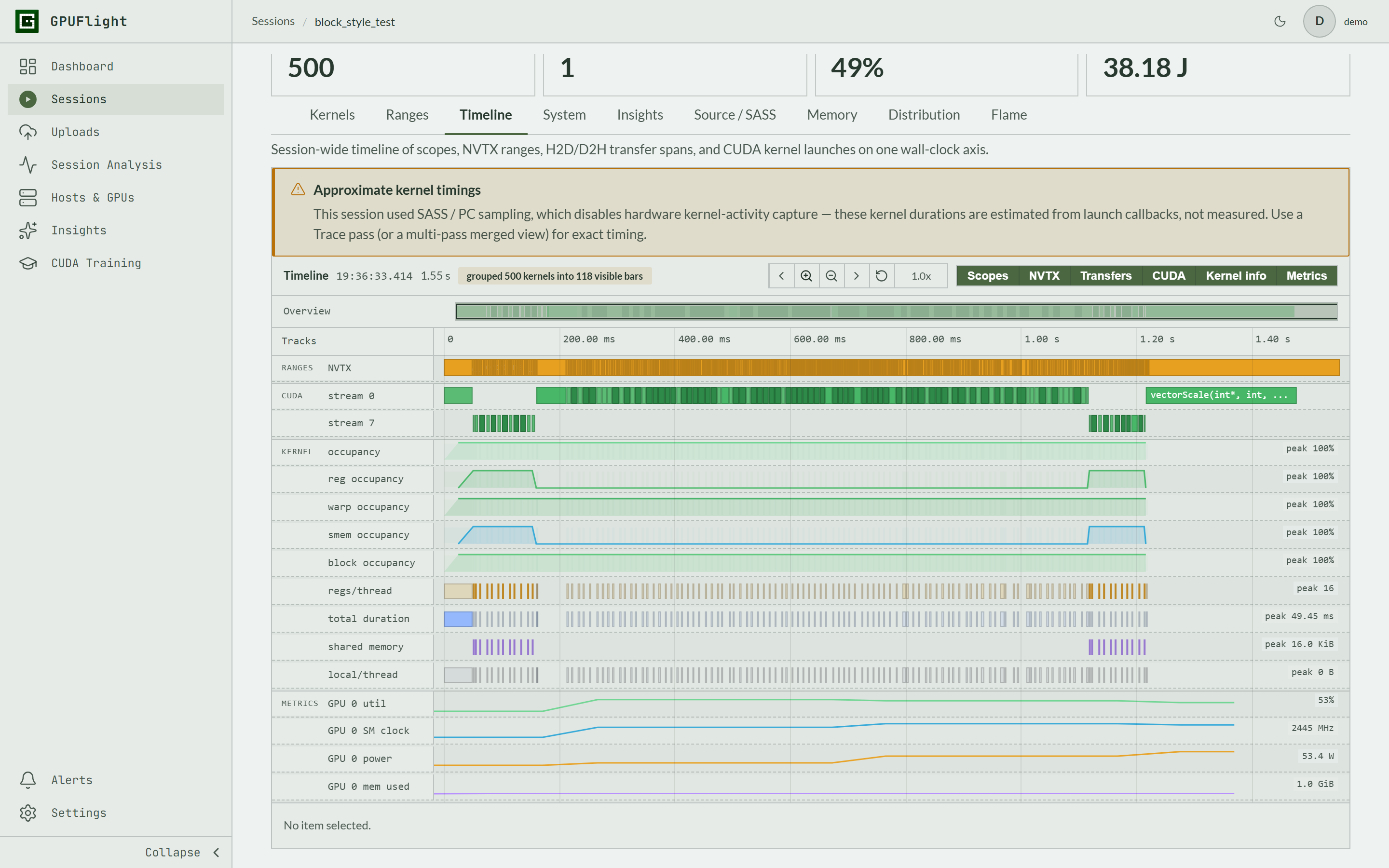Click the Session Analysis pulse icon
The height and width of the screenshot is (868, 1389).
(27, 165)
